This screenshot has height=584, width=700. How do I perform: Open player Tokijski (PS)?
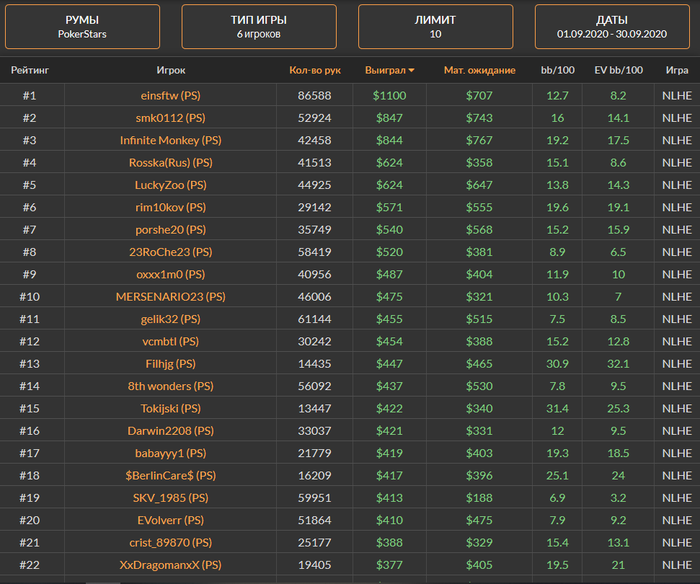(171, 408)
